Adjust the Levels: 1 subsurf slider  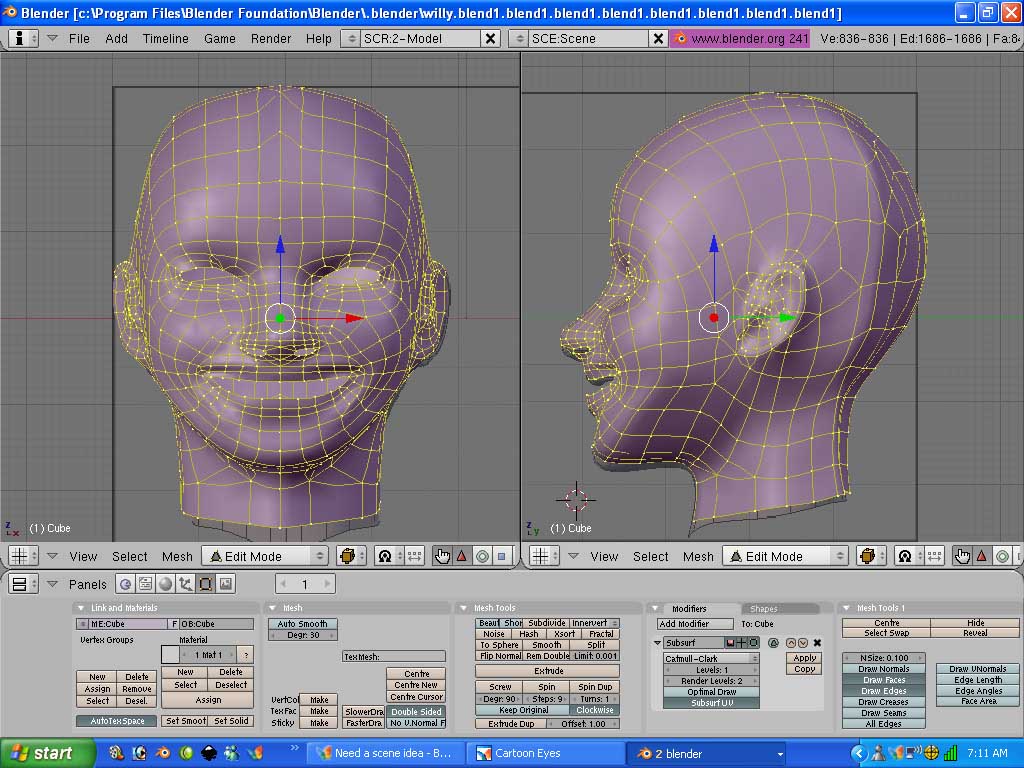click(x=711, y=669)
